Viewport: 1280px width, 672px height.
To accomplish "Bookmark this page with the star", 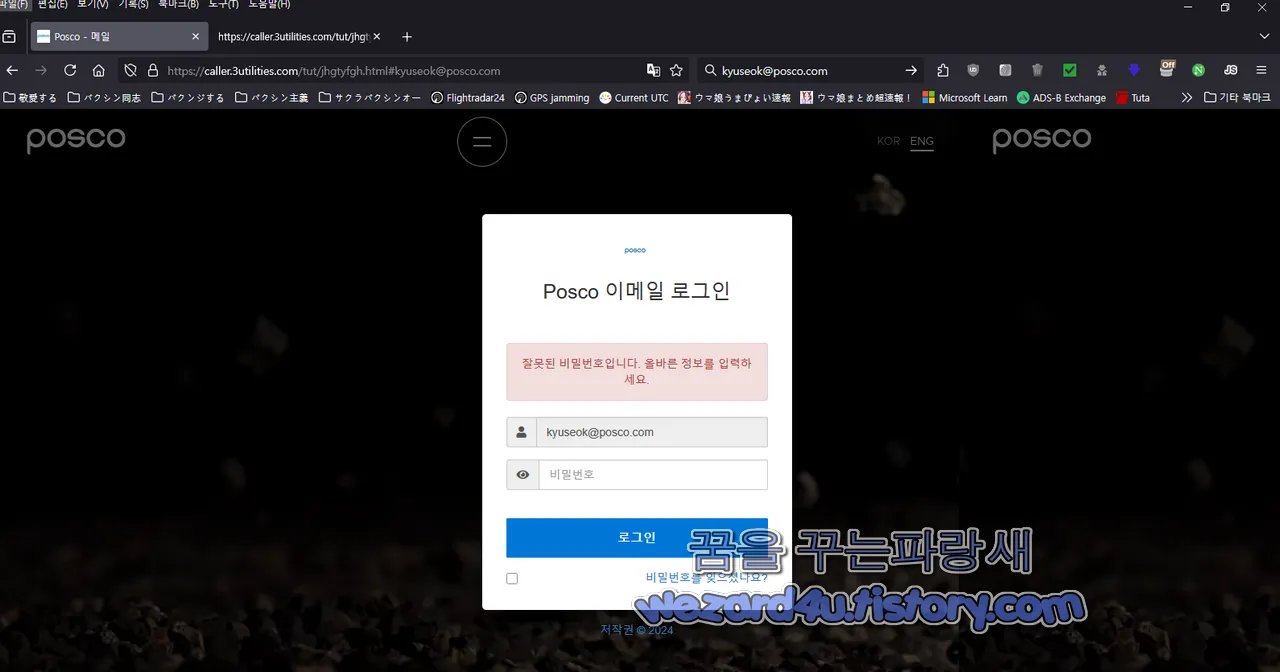I will pos(676,70).
